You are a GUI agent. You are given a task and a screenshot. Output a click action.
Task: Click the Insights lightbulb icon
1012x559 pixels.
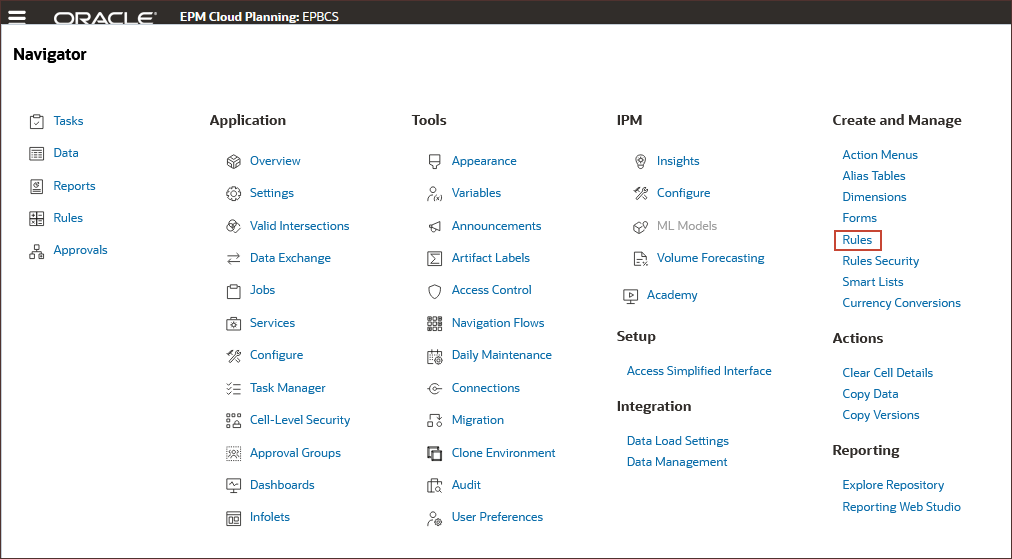pos(640,161)
